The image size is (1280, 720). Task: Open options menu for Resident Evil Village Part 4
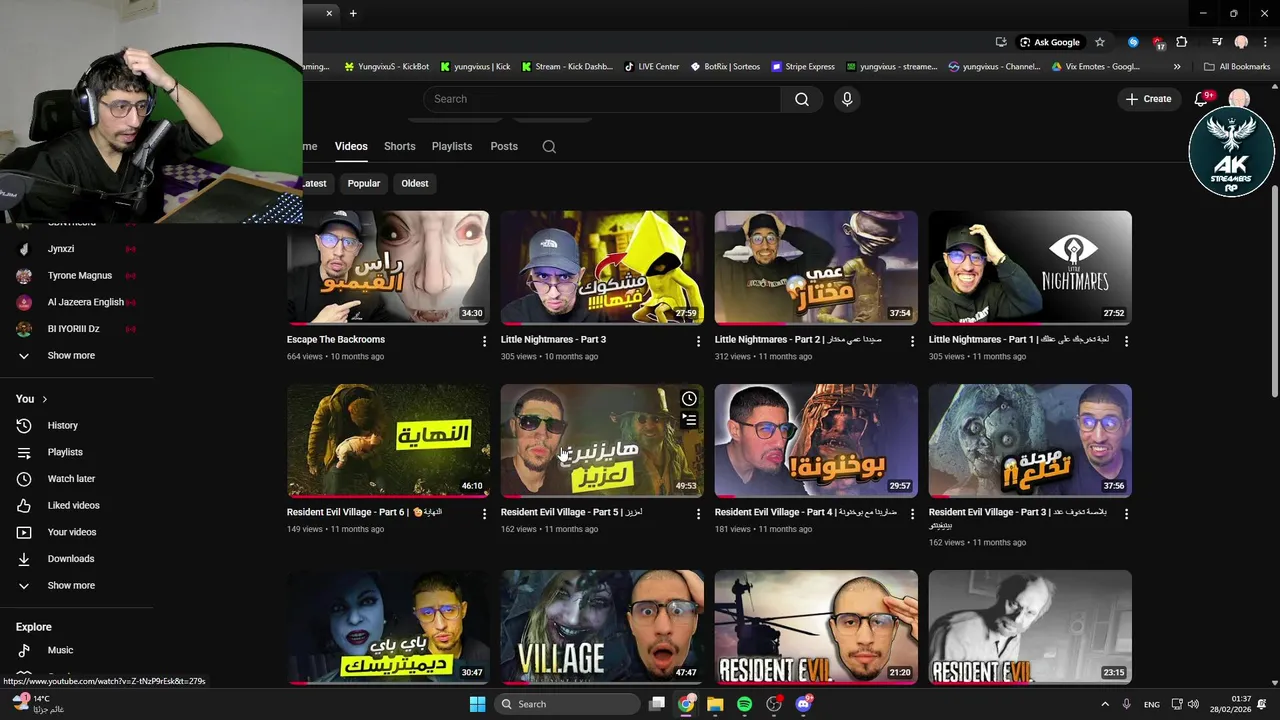912,514
